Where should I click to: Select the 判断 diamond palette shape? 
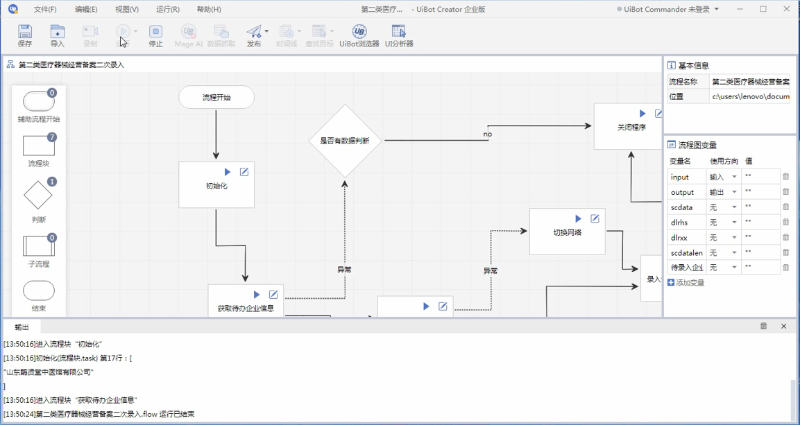[x=38, y=195]
